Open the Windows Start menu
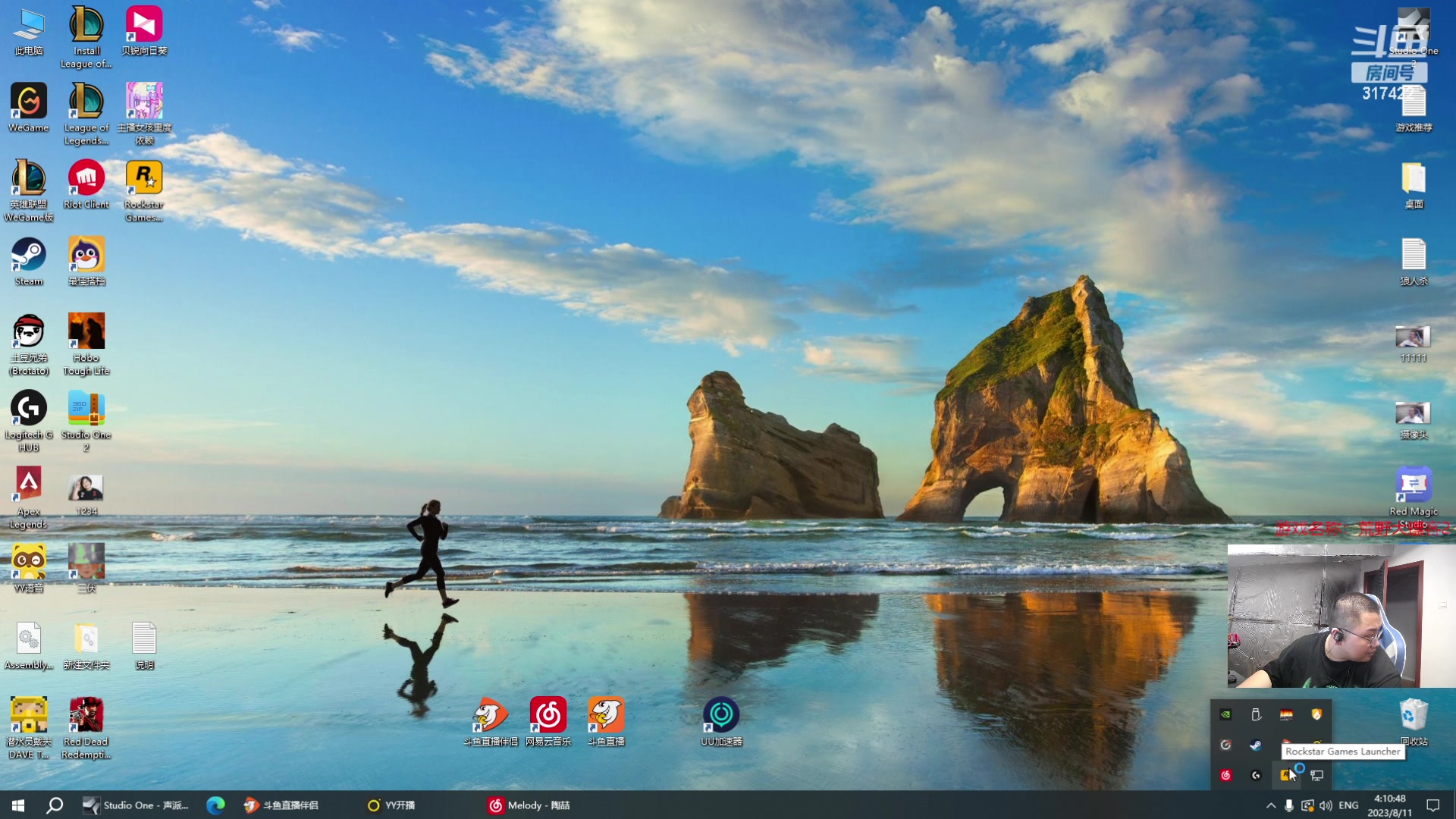The width and height of the screenshot is (1456, 819). [18, 805]
